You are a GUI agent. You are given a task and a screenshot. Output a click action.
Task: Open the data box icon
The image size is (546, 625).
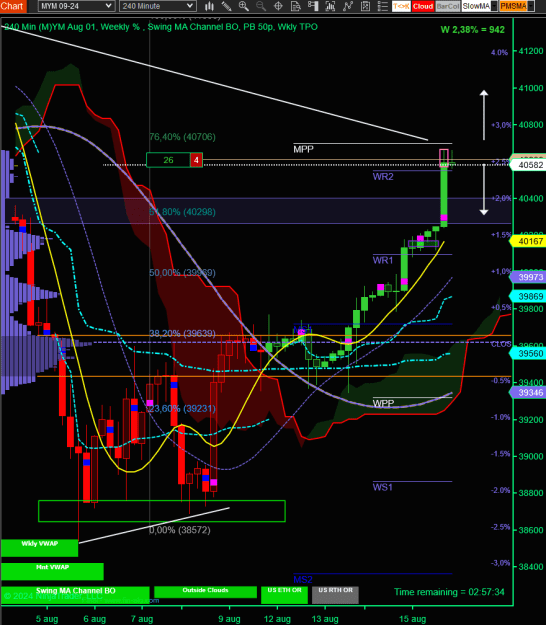click(296, 6)
